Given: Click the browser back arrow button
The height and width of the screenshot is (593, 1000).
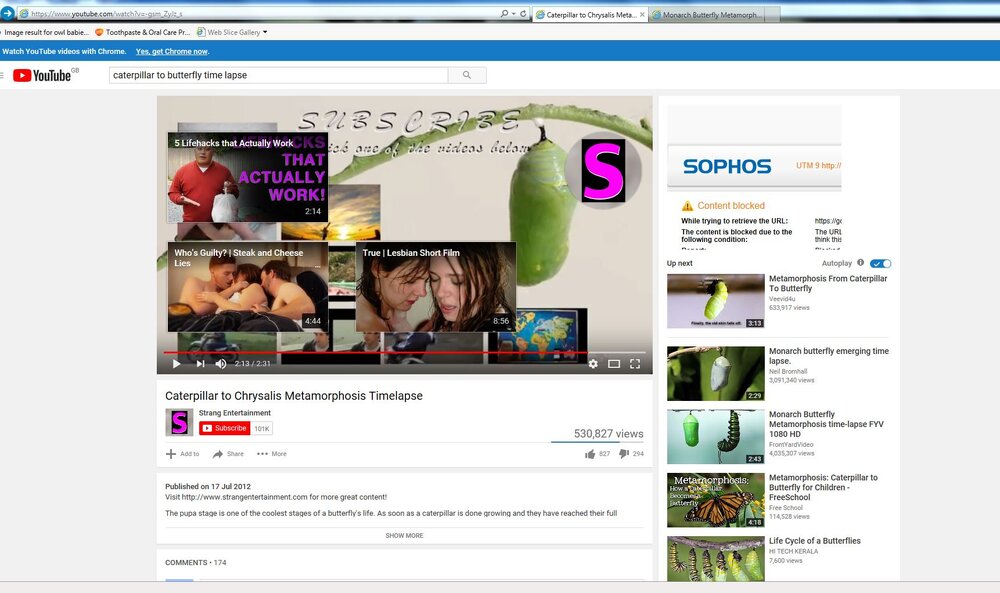Looking at the screenshot, I should [x=7, y=13].
